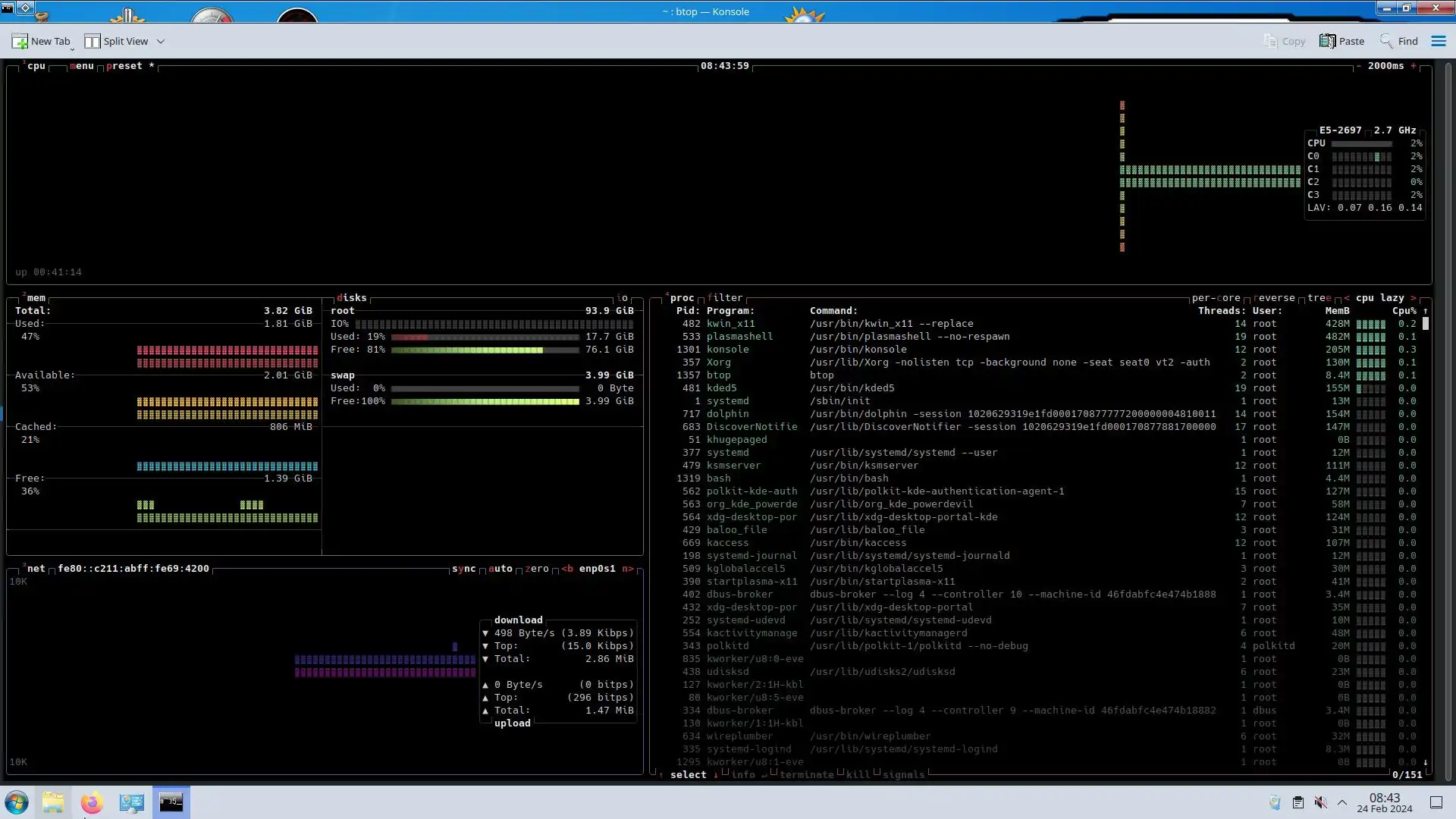The image size is (1456, 819).
Task: Open the Split View dropdown arrow
Action: click(x=160, y=42)
